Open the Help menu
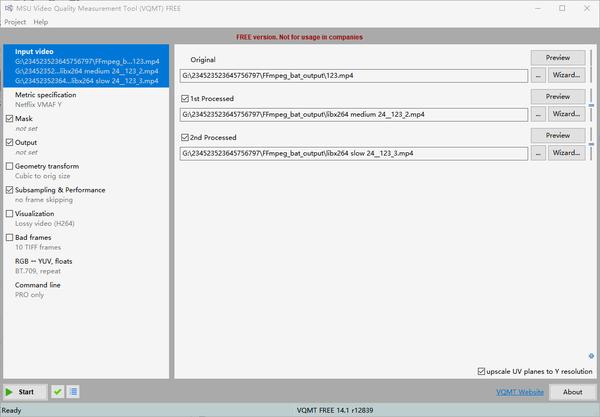 click(41, 22)
